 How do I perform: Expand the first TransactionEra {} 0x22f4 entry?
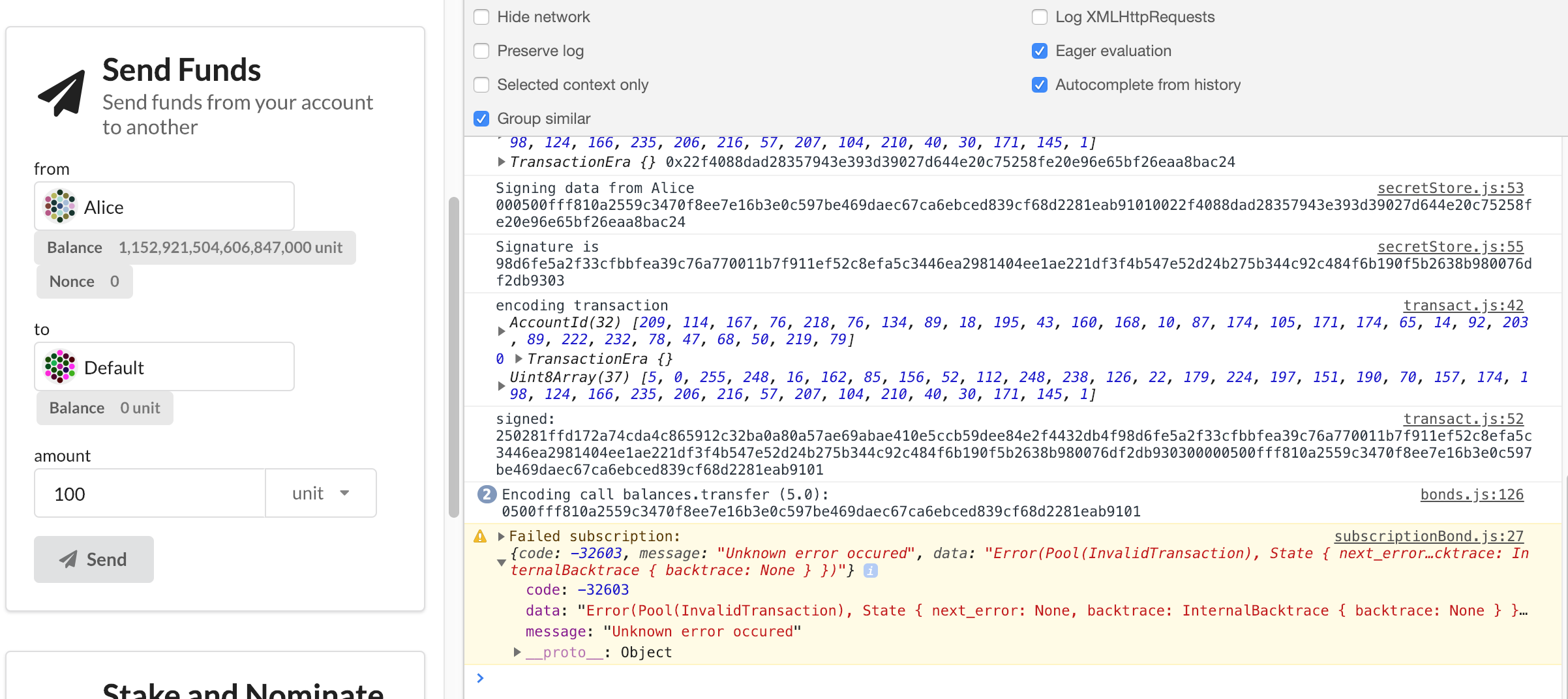[501, 162]
